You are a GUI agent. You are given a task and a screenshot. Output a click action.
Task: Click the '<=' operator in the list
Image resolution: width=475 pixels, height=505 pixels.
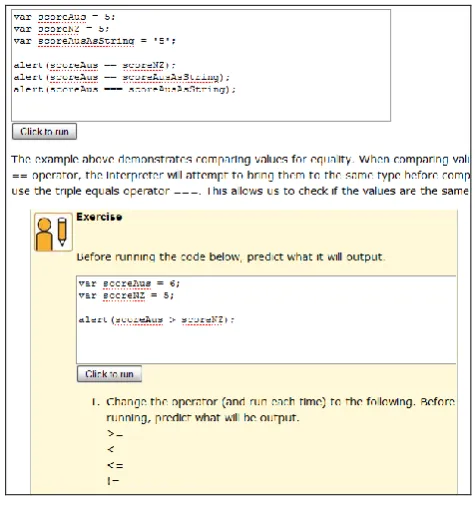115,465
